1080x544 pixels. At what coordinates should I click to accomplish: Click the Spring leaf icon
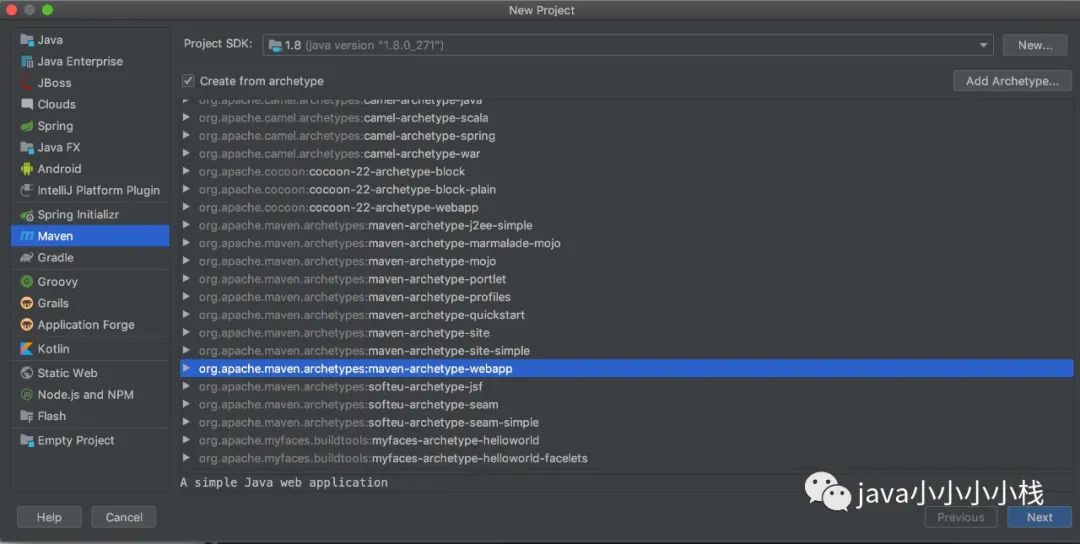(x=27, y=126)
